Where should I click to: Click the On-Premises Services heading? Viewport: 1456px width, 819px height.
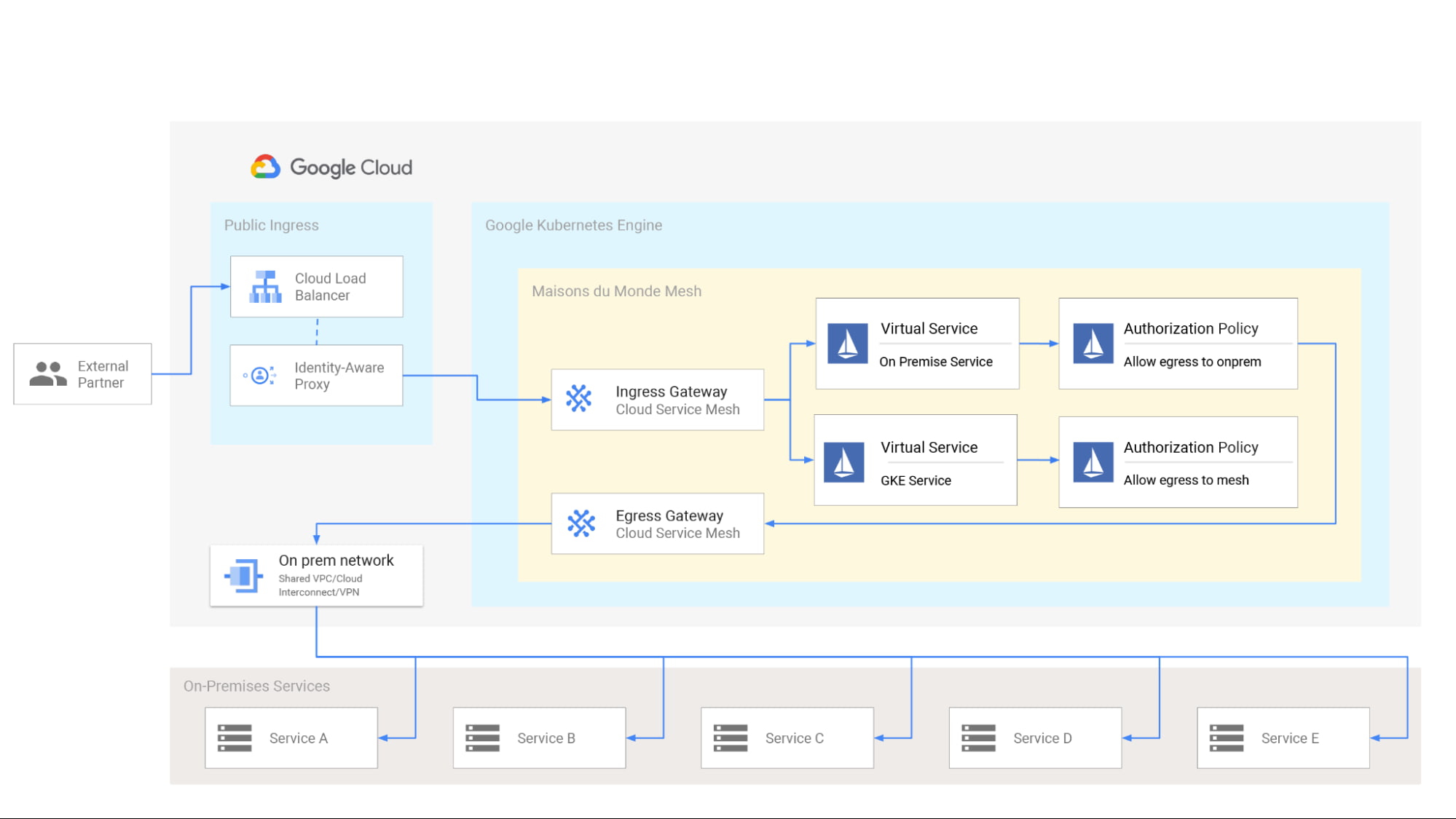(x=256, y=687)
